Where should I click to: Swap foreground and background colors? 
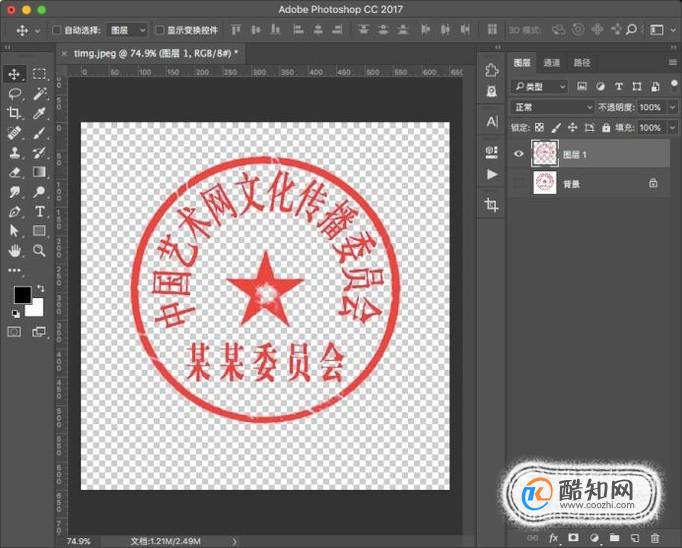tap(41, 288)
